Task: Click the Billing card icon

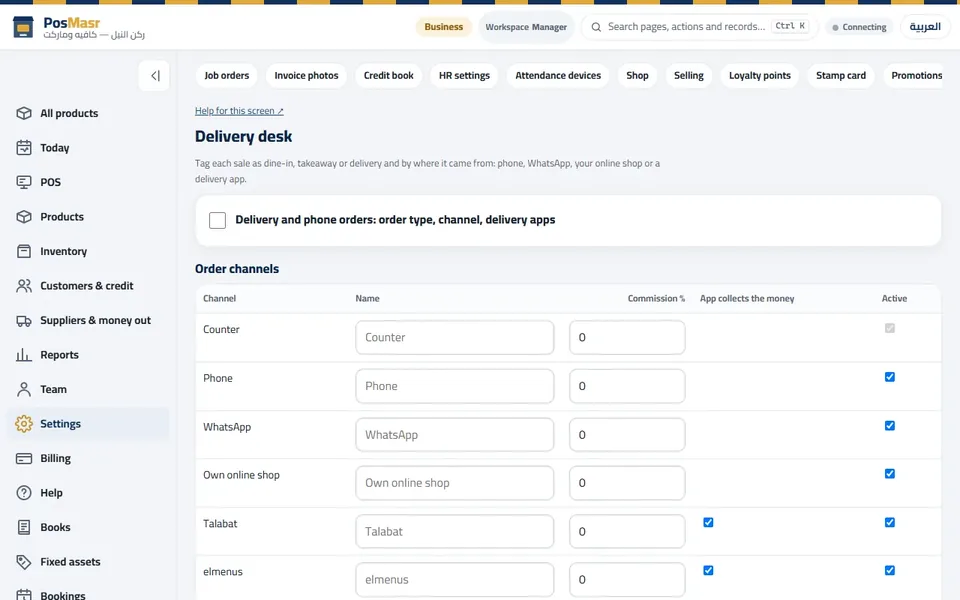Action: click(24, 459)
